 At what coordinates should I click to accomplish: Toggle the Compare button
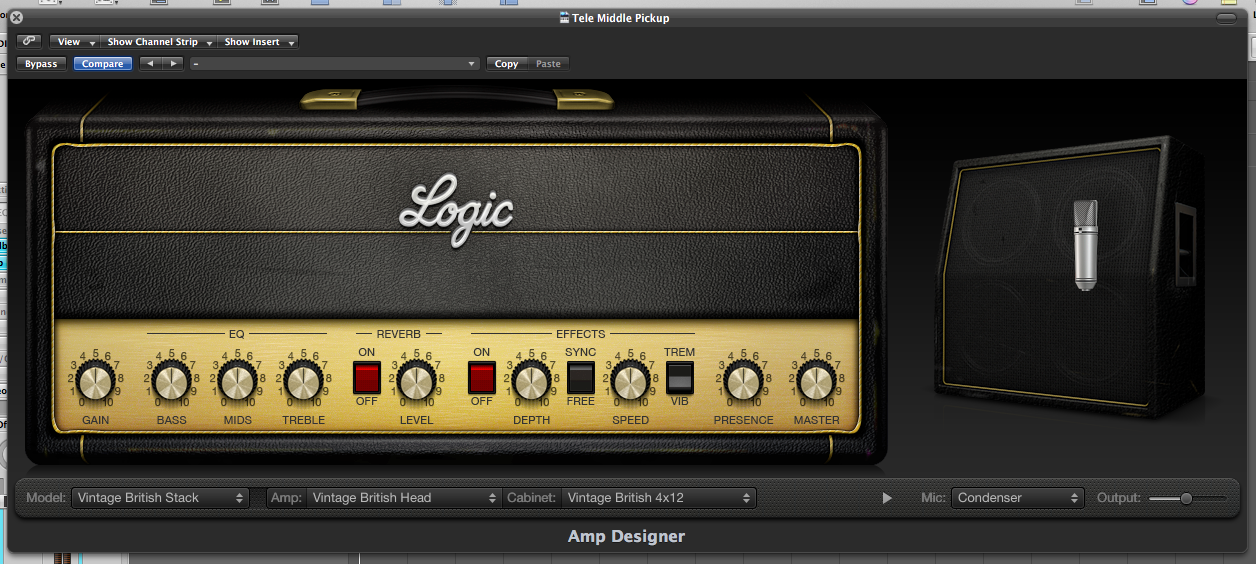[x=103, y=64]
